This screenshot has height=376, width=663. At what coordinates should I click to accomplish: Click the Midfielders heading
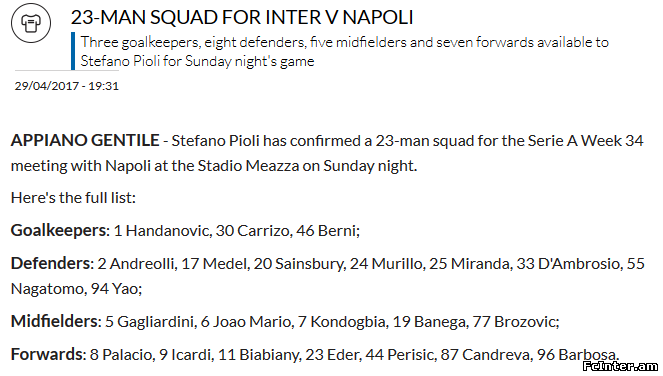(x=56, y=321)
